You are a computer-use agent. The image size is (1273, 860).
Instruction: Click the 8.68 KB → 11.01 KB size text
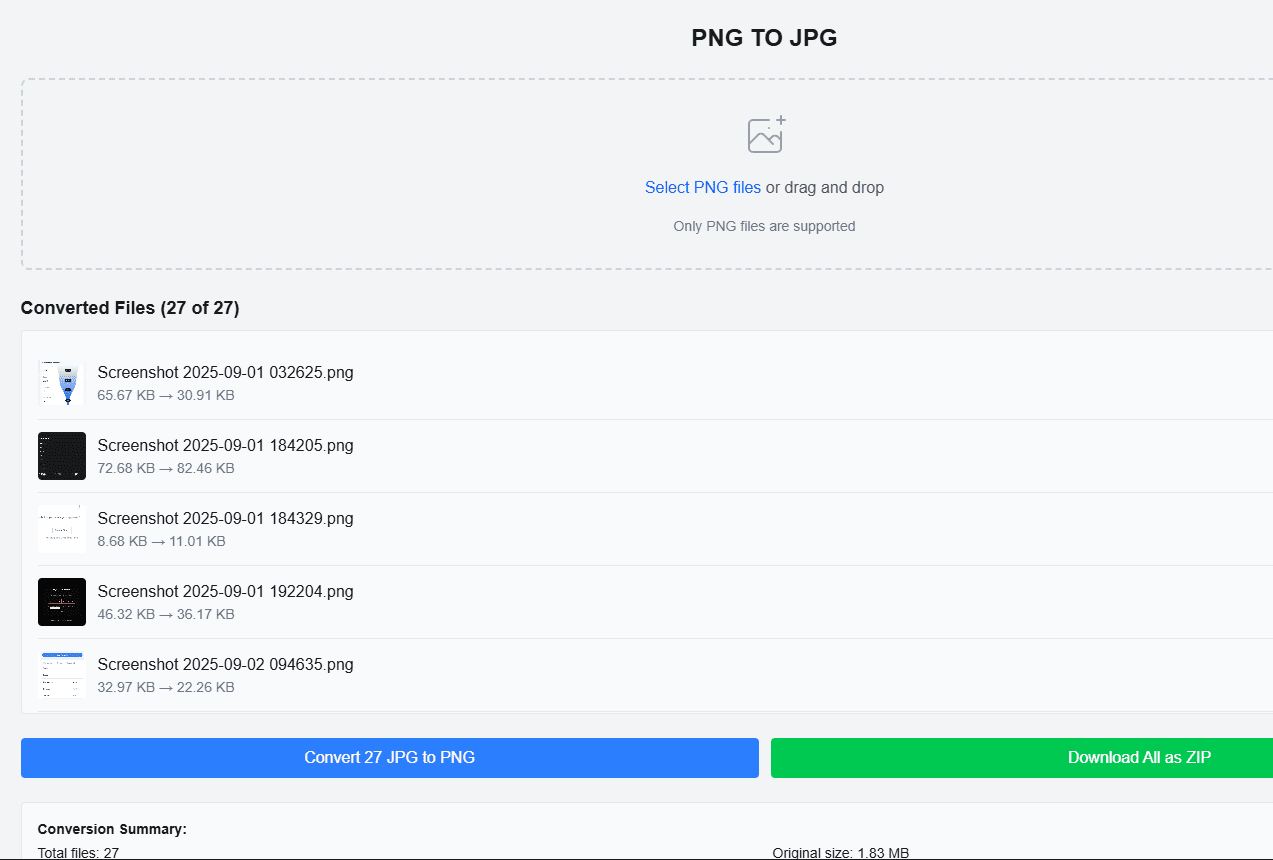point(161,541)
